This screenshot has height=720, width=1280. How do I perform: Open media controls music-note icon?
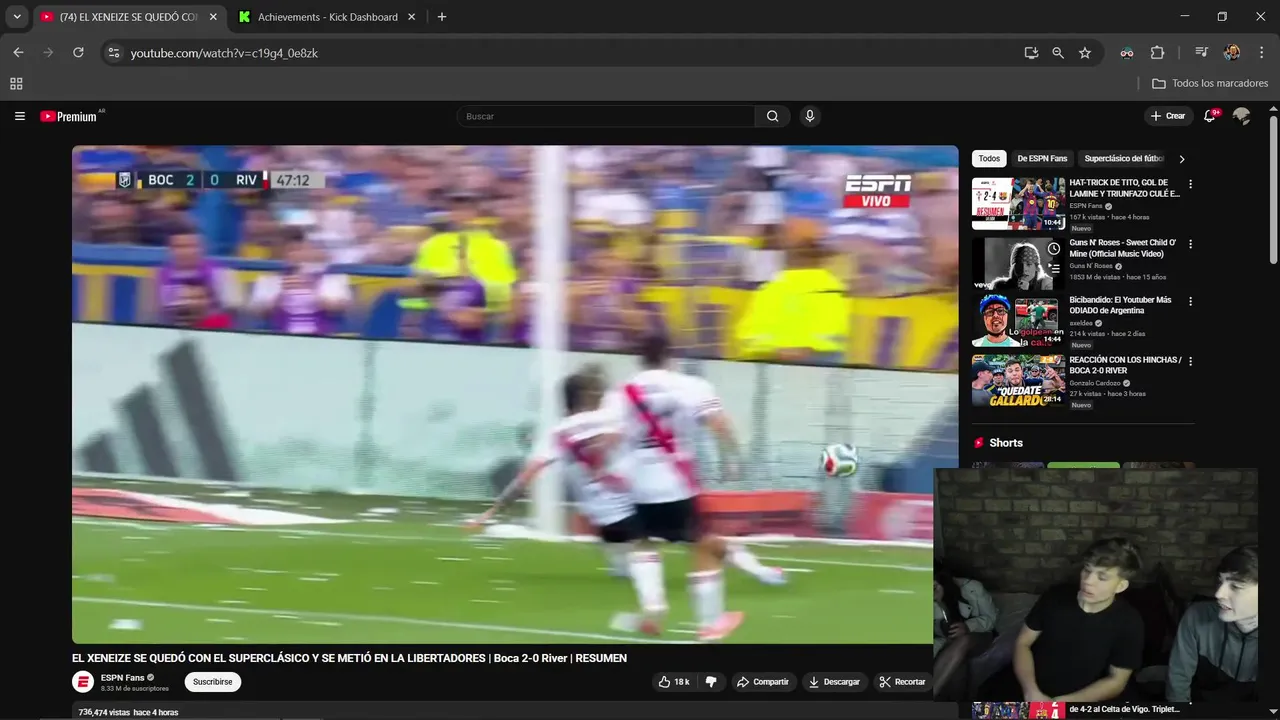tap(1202, 53)
